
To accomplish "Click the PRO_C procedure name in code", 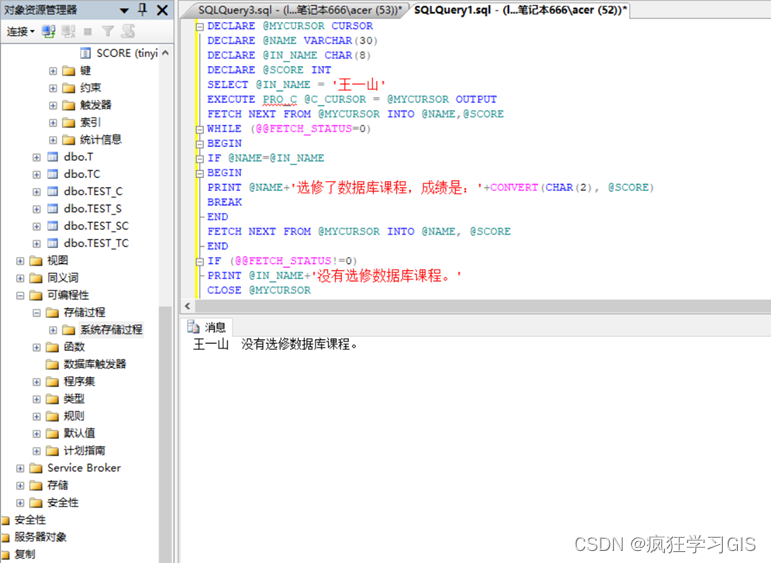I will point(280,99).
